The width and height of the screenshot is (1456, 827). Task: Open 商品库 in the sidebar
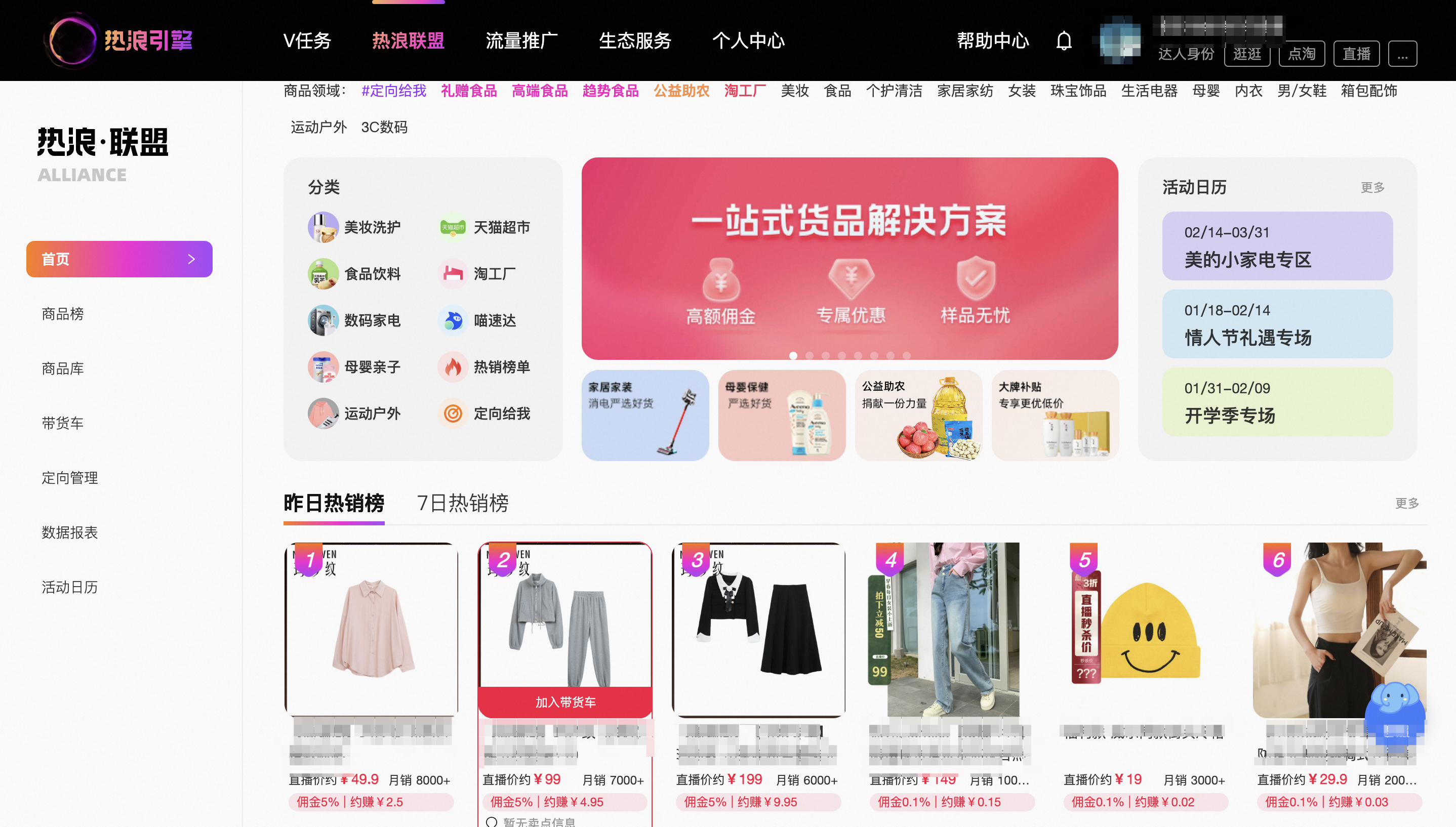(x=62, y=368)
